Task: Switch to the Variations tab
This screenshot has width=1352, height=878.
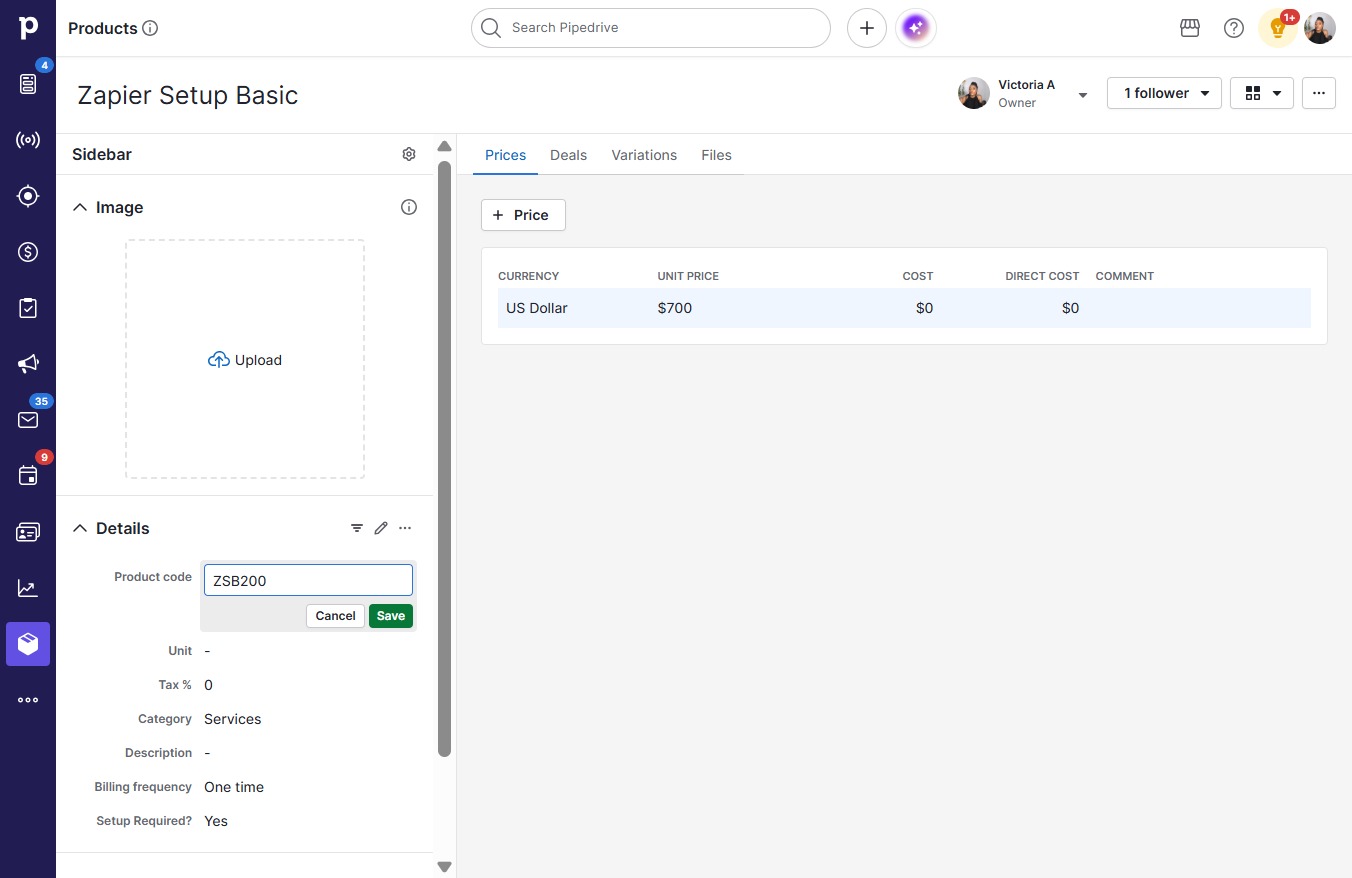Action: click(644, 155)
